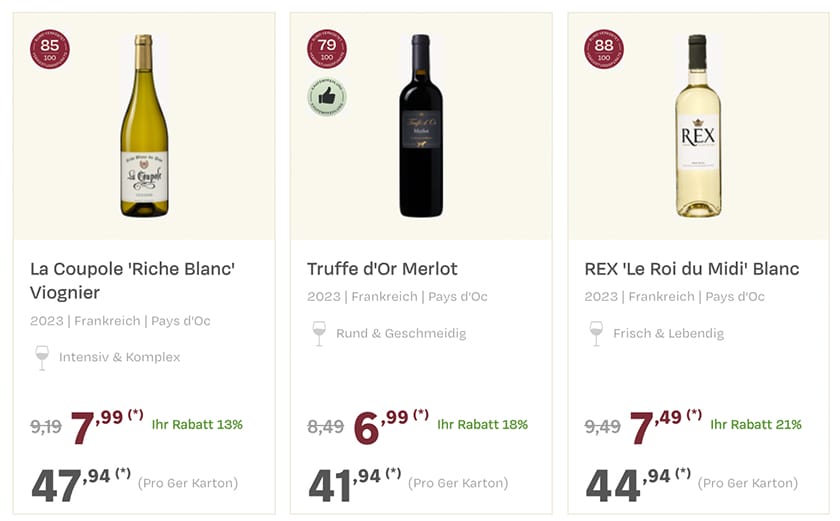Click the 88 points rating badge
840x521 pixels.
click(x=604, y=50)
